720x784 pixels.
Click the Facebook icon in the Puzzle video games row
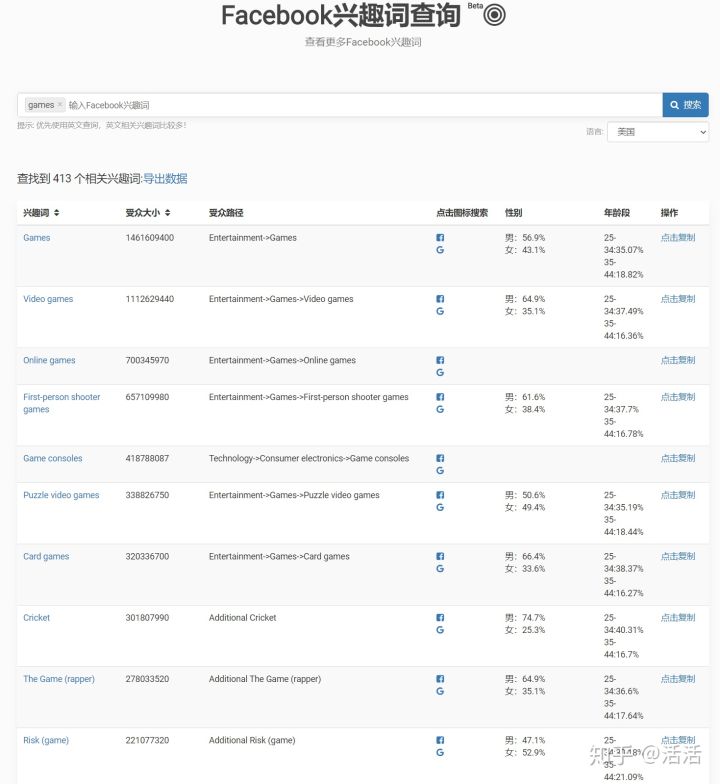point(440,495)
